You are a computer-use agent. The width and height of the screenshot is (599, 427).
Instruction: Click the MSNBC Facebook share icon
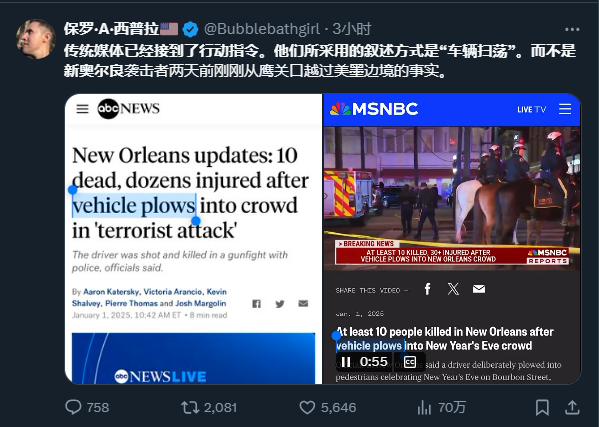point(427,289)
